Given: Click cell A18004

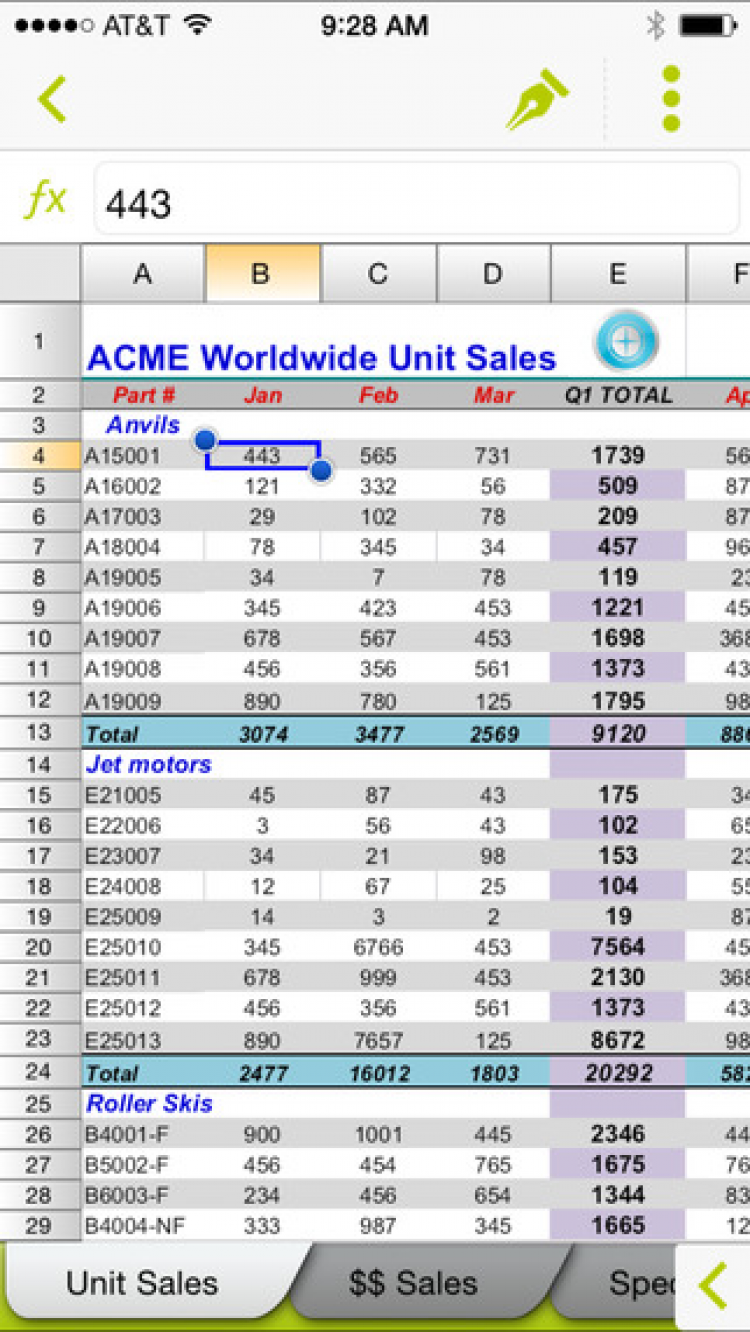Looking at the screenshot, I should tap(143, 547).
